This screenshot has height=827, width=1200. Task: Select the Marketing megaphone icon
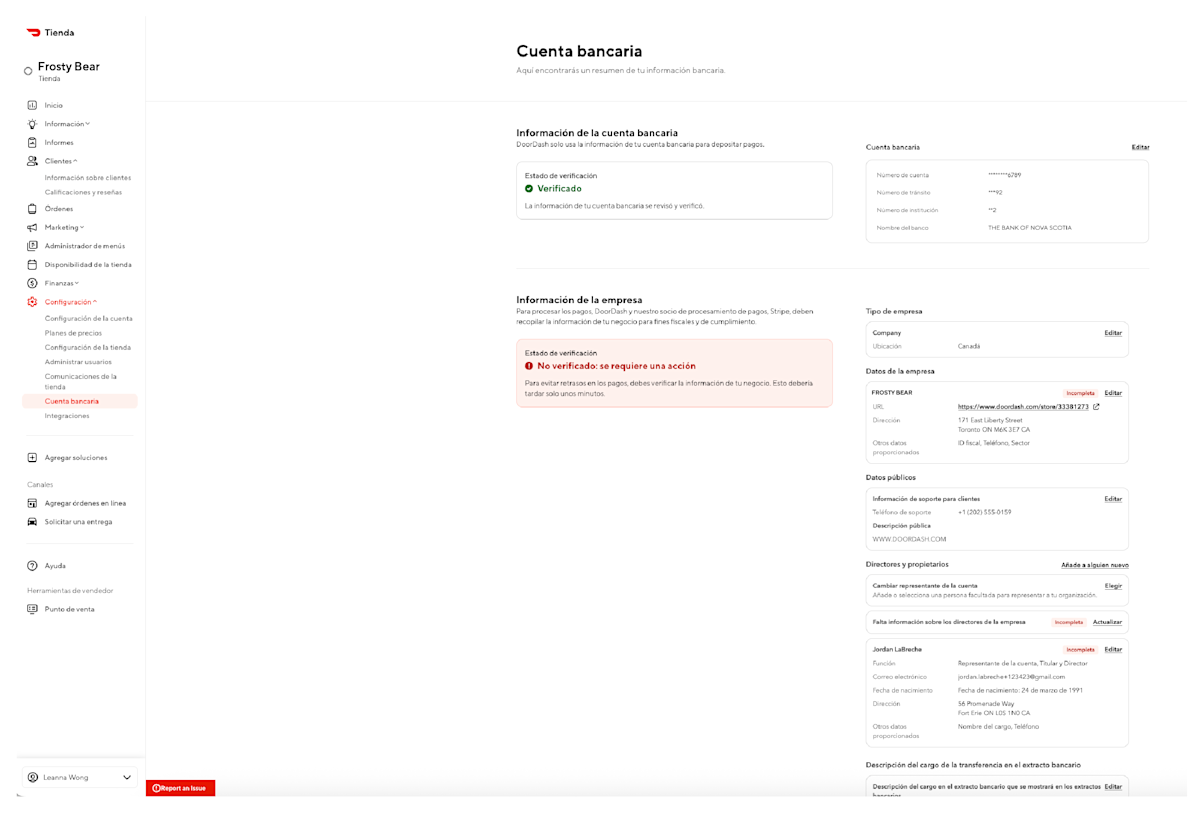point(31,227)
